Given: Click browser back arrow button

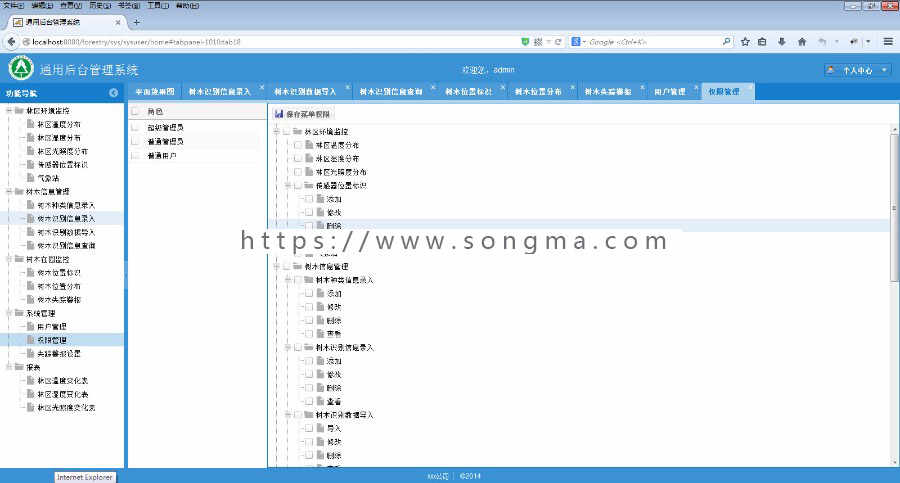Looking at the screenshot, I should pos(11,41).
